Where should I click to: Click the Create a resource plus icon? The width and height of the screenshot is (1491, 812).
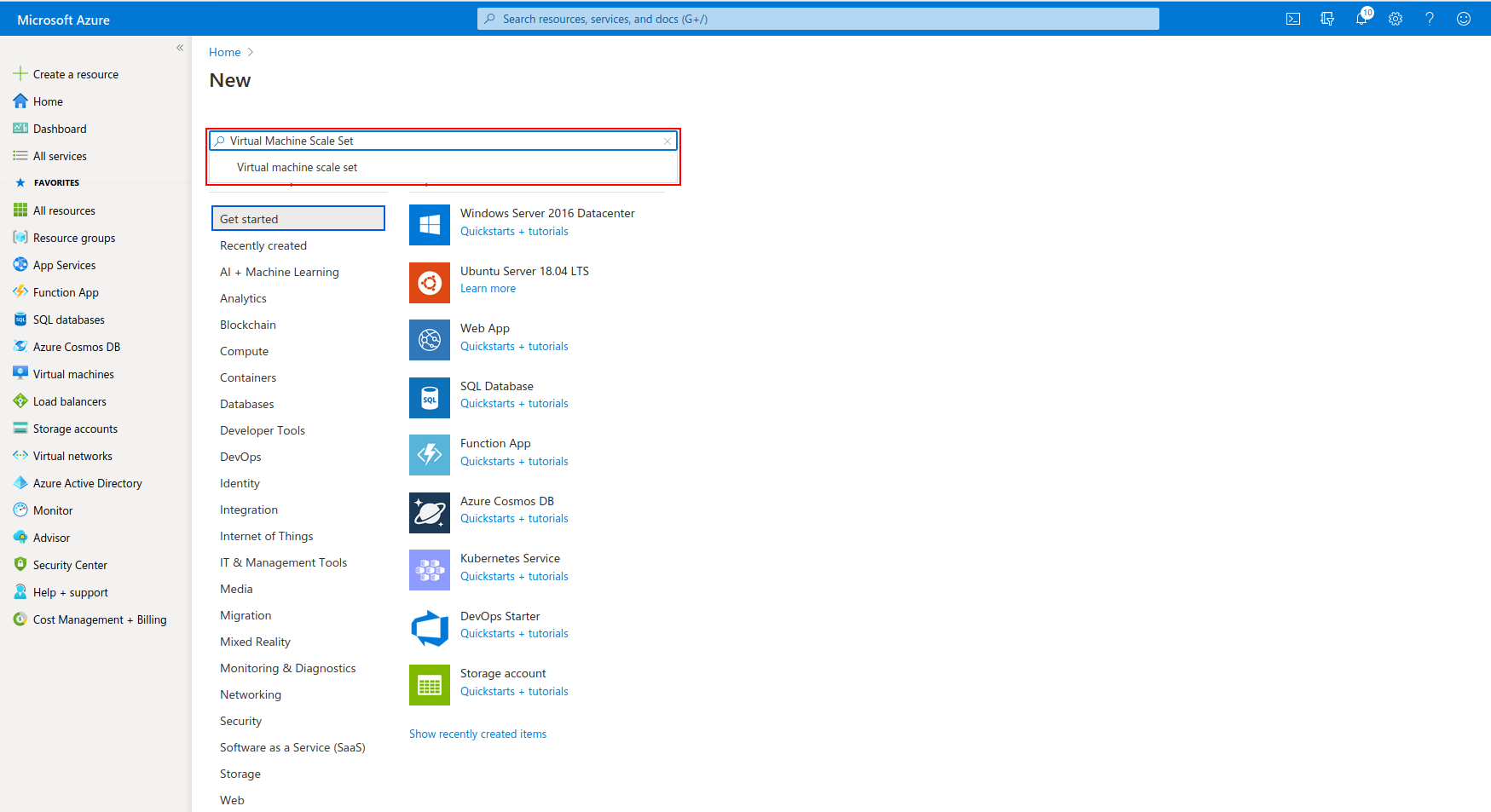[20, 74]
